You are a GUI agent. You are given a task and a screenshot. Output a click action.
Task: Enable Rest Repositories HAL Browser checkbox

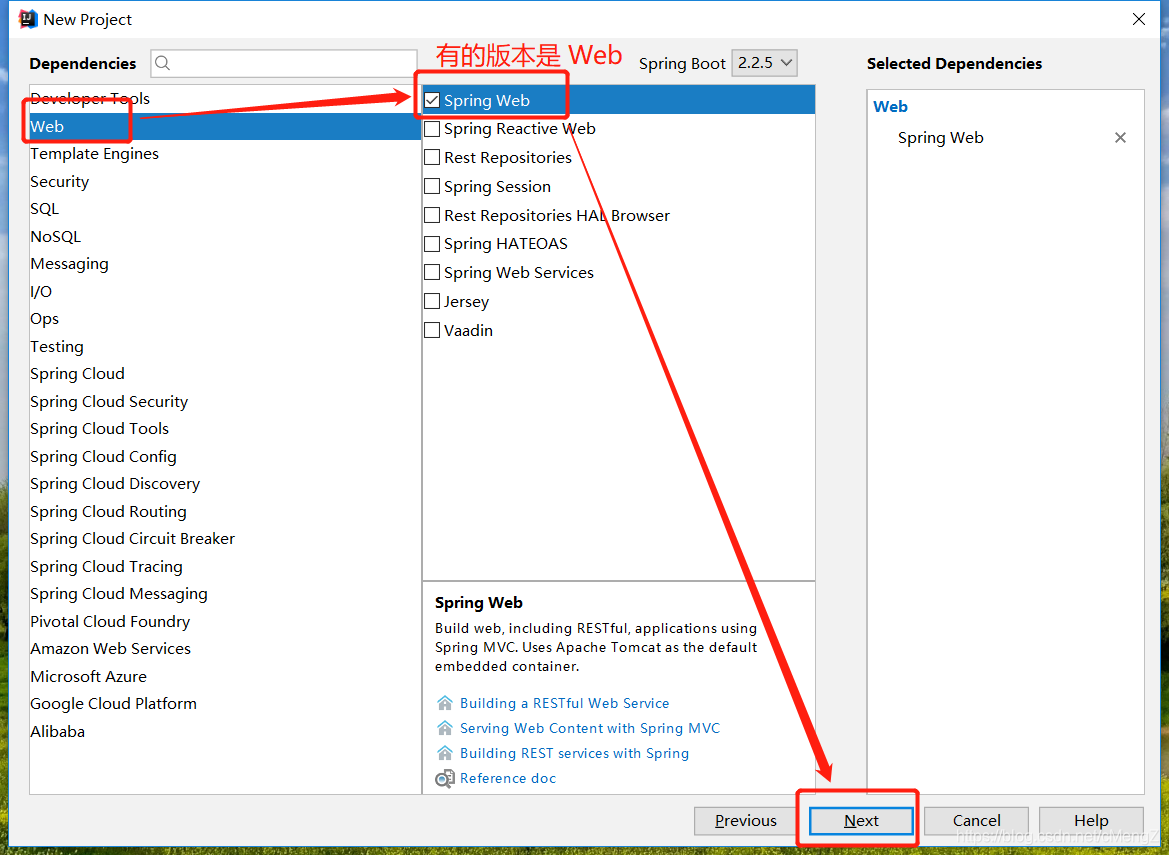click(x=432, y=215)
